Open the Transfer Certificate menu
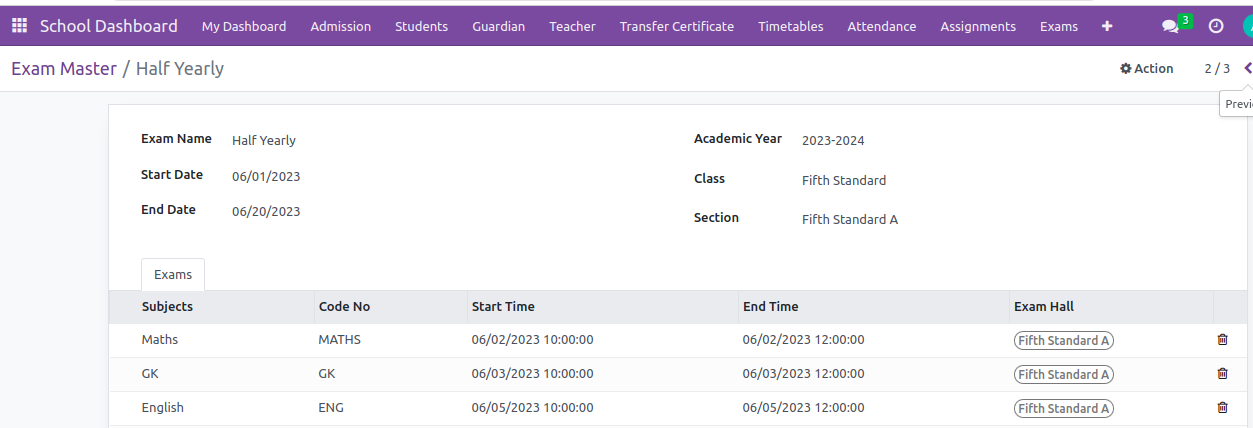 tap(676, 27)
